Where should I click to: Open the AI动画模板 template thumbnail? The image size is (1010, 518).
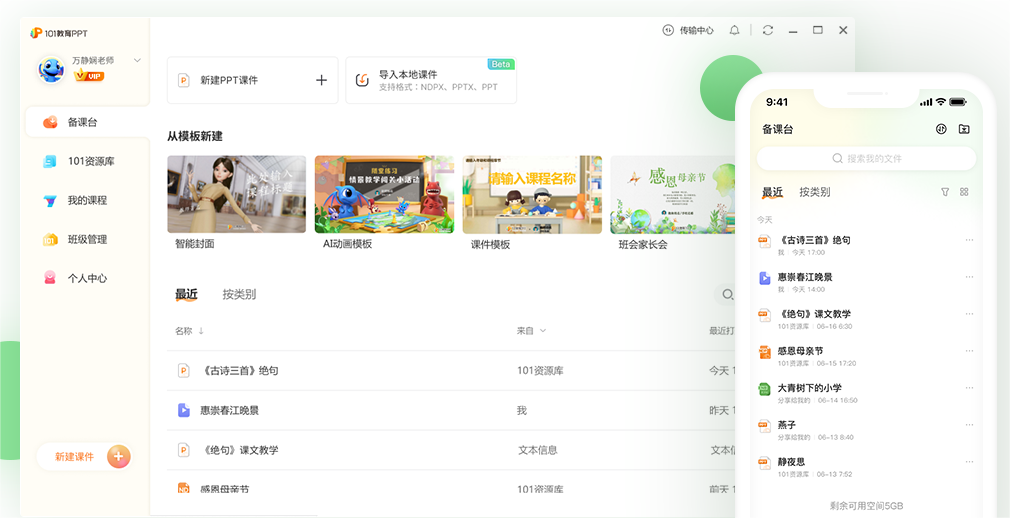pyautogui.click(x=384, y=194)
